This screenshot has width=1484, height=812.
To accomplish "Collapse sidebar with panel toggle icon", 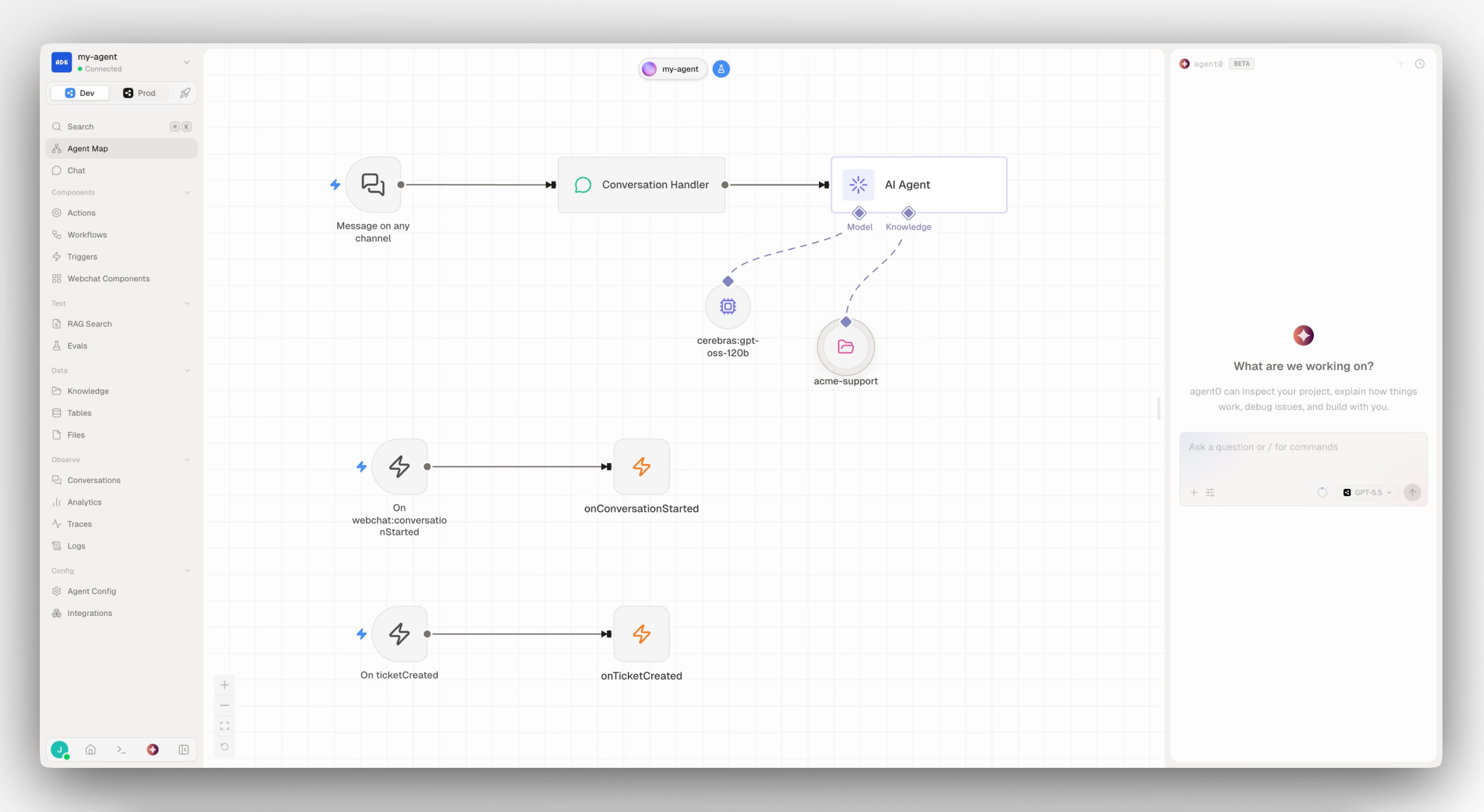I will click(184, 750).
